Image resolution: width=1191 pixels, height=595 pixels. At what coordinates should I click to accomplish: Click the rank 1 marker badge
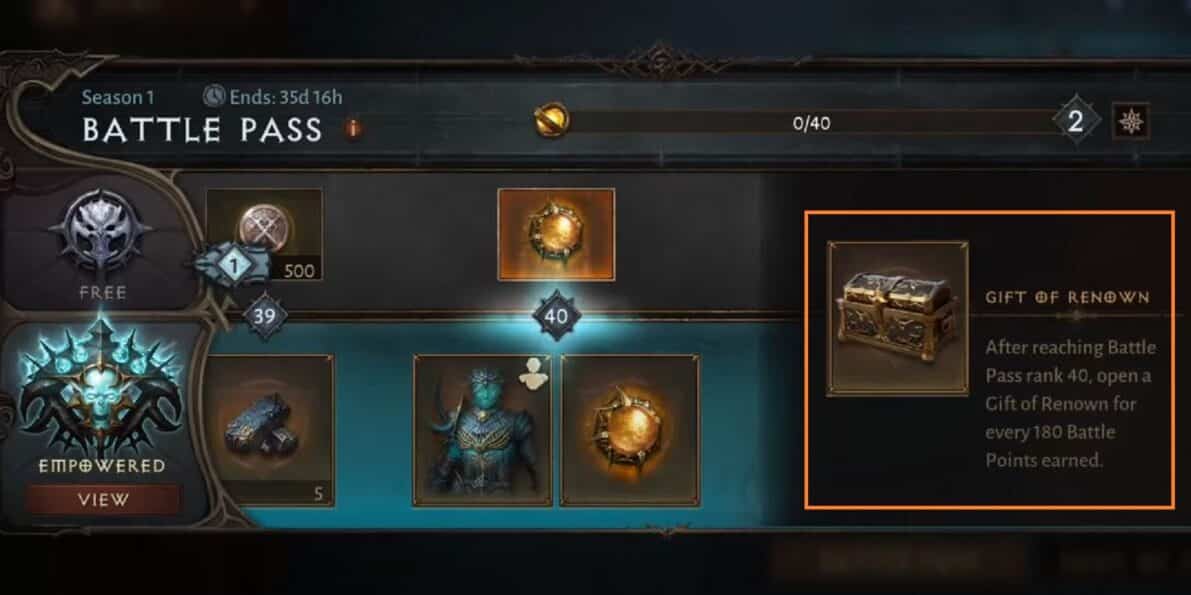tap(234, 264)
